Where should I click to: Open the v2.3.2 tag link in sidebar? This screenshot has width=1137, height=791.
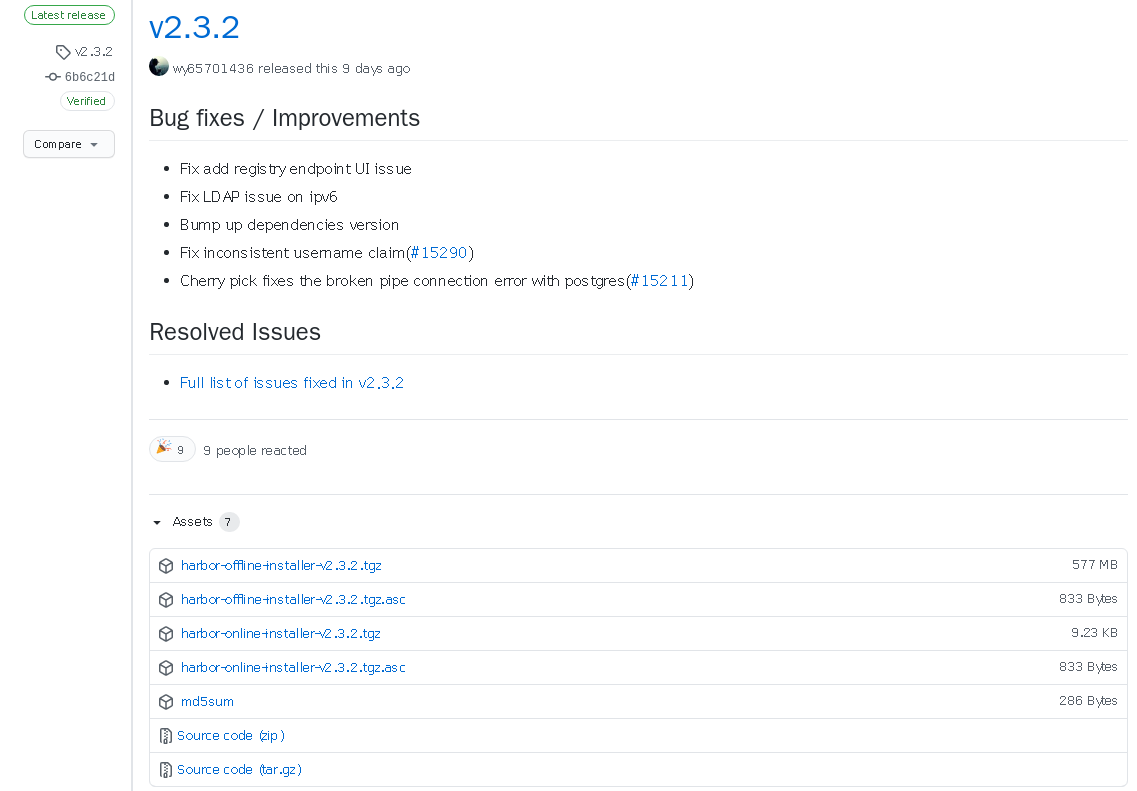click(x=94, y=52)
